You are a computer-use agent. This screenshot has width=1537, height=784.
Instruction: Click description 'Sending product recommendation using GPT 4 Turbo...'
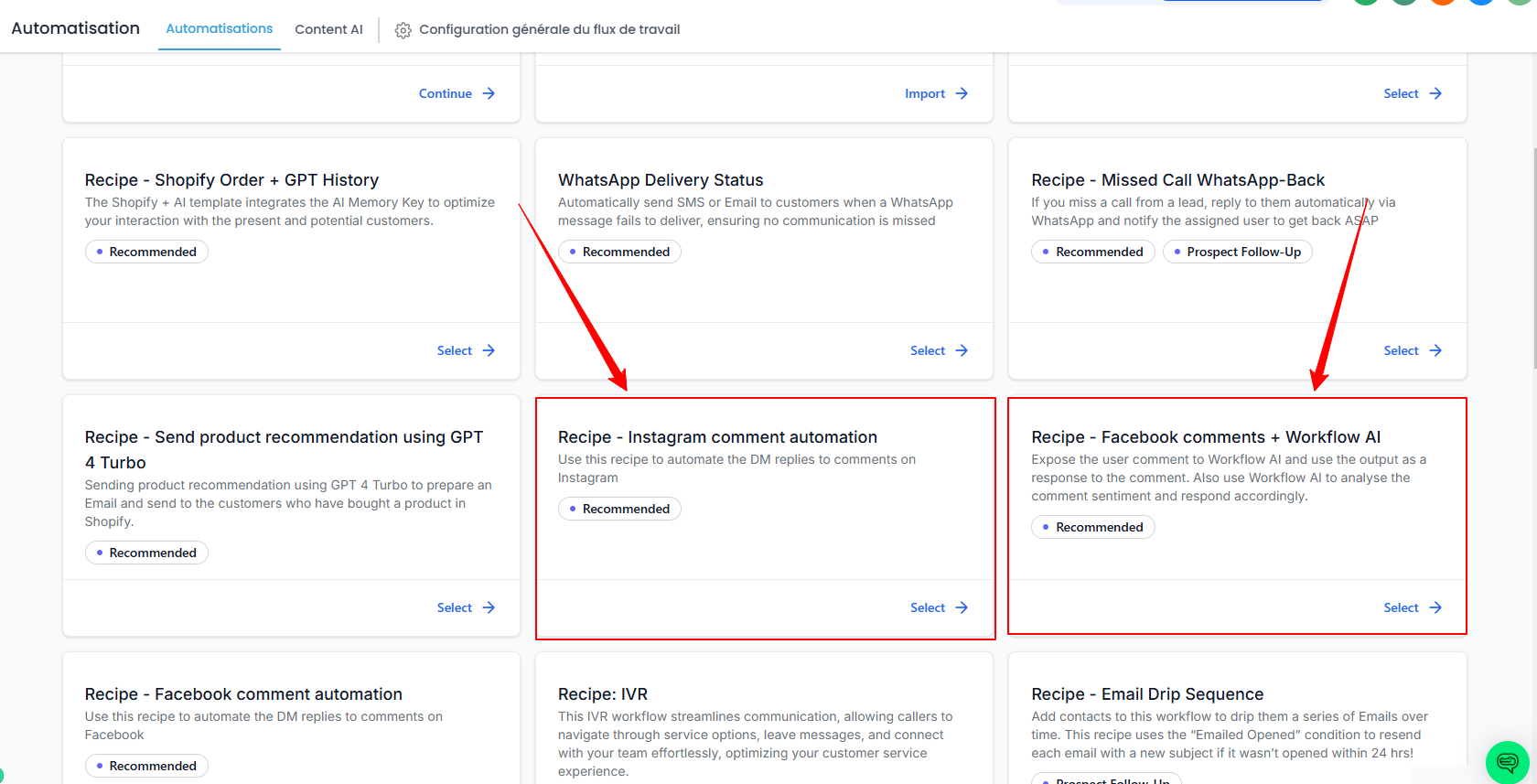pyautogui.click(x=288, y=503)
